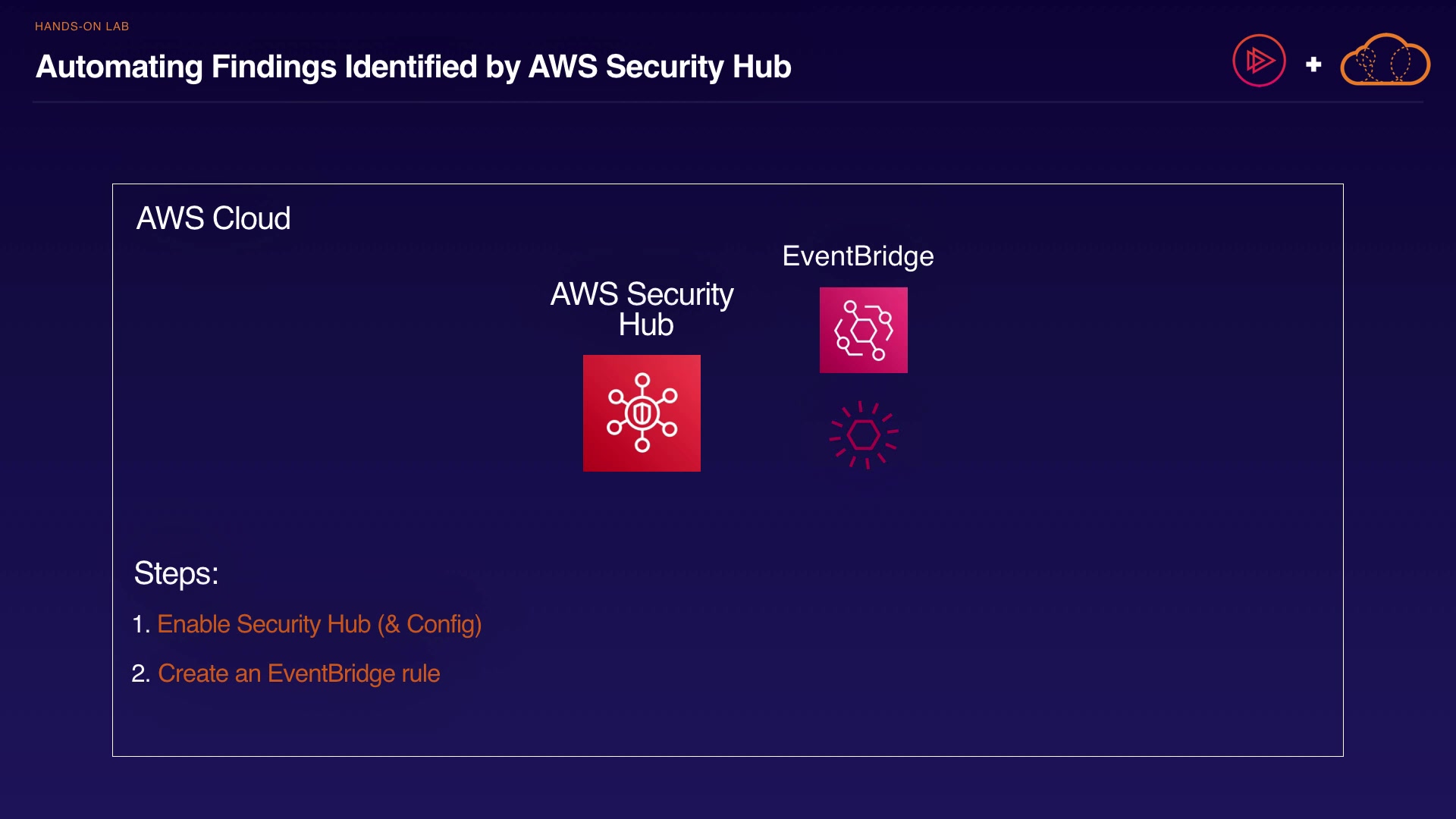The height and width of the screenshot is (819, 1456).
Task: Click the word rule in step two
Action: click(x=421, y=673)
